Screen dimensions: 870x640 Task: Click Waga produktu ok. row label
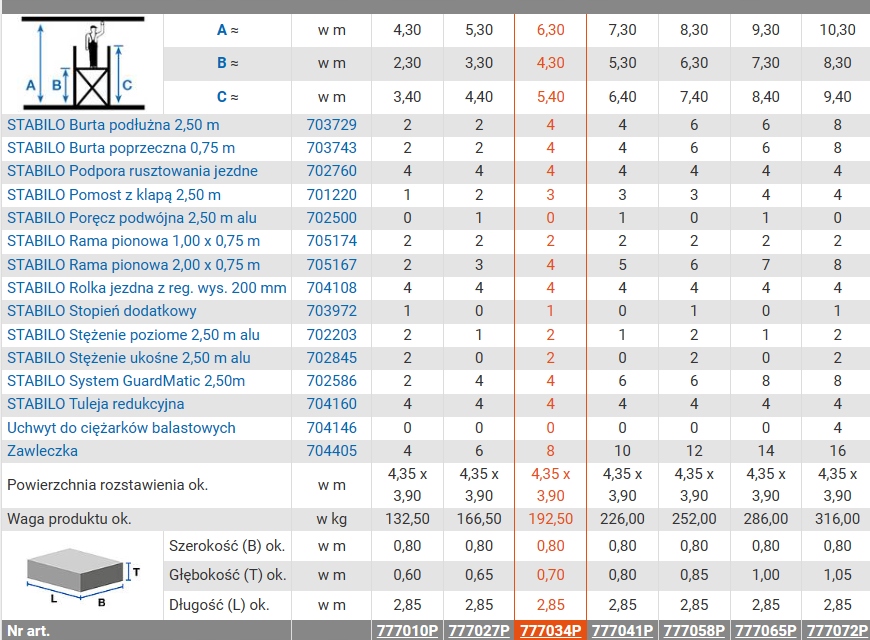(x=69, y=519)
